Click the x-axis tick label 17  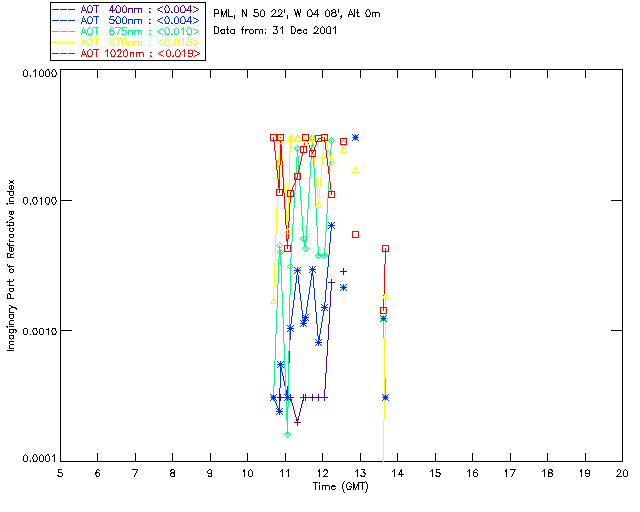click(x=510, y=473)
